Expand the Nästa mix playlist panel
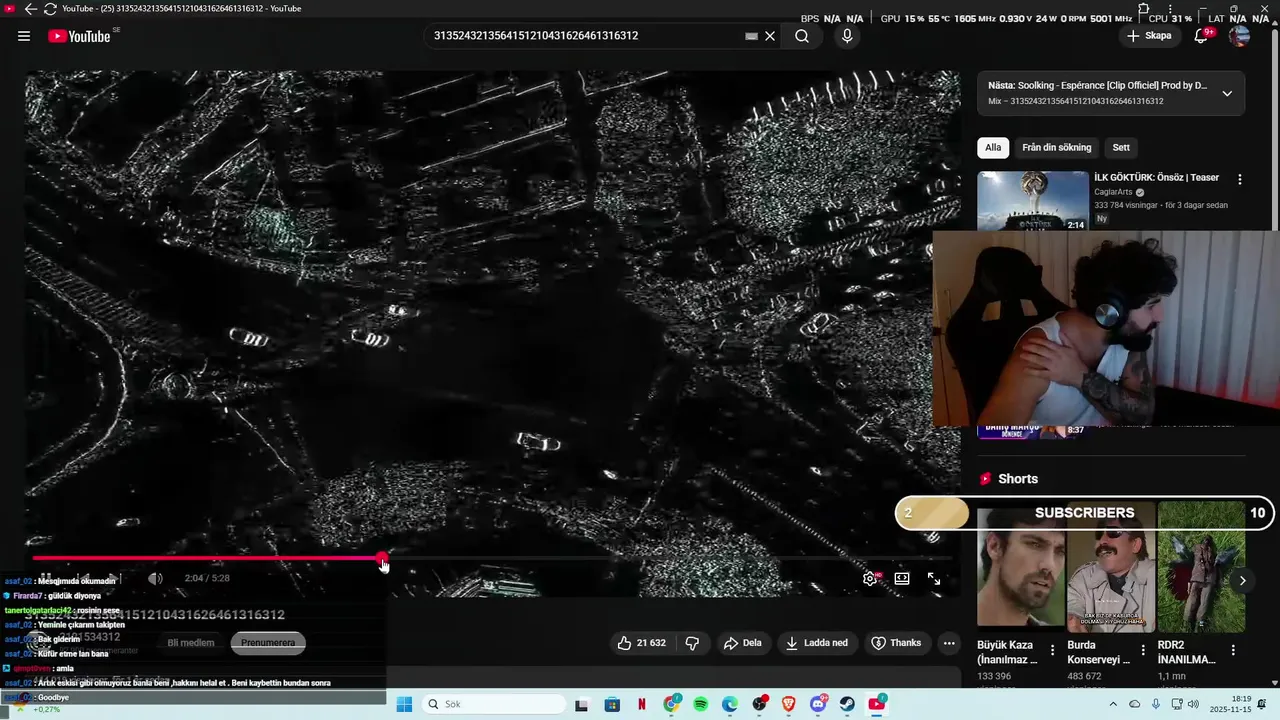Image resolution: width=1280 pixels, height=720 pixels. pyautogui.click(x=1227, y=94)
